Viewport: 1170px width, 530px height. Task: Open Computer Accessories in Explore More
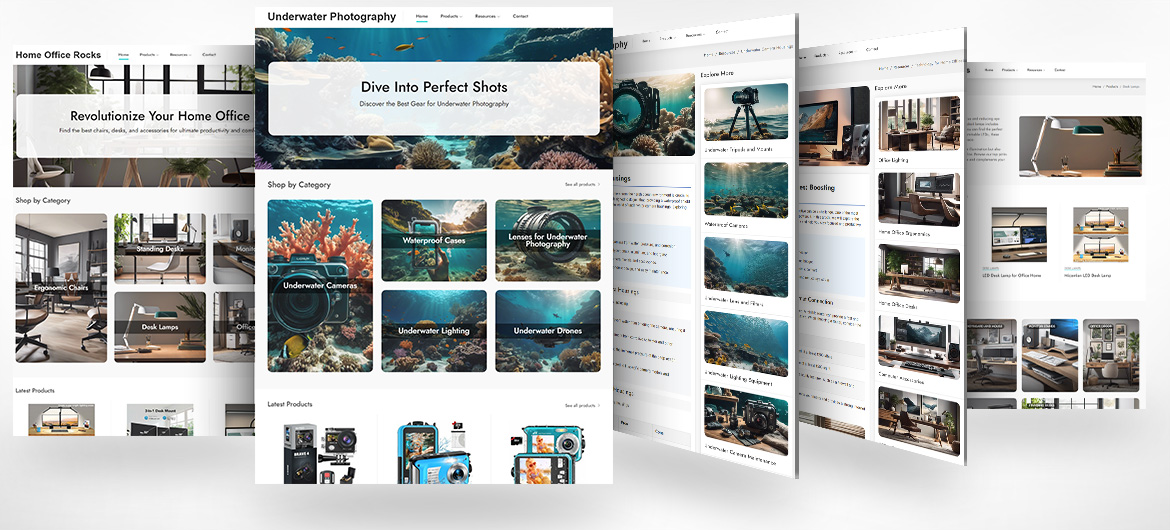[x=919, y=349]
